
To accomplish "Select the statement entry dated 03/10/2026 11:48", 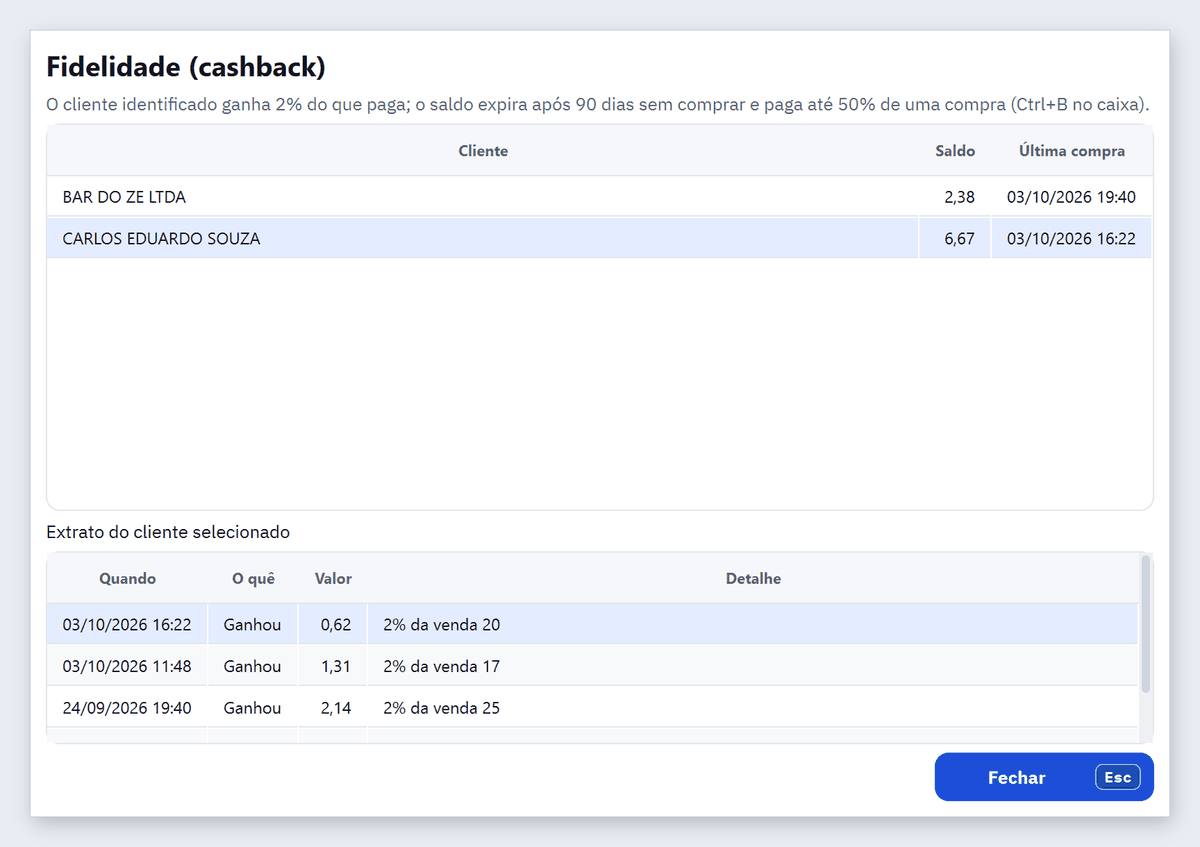I will (592, 666).
